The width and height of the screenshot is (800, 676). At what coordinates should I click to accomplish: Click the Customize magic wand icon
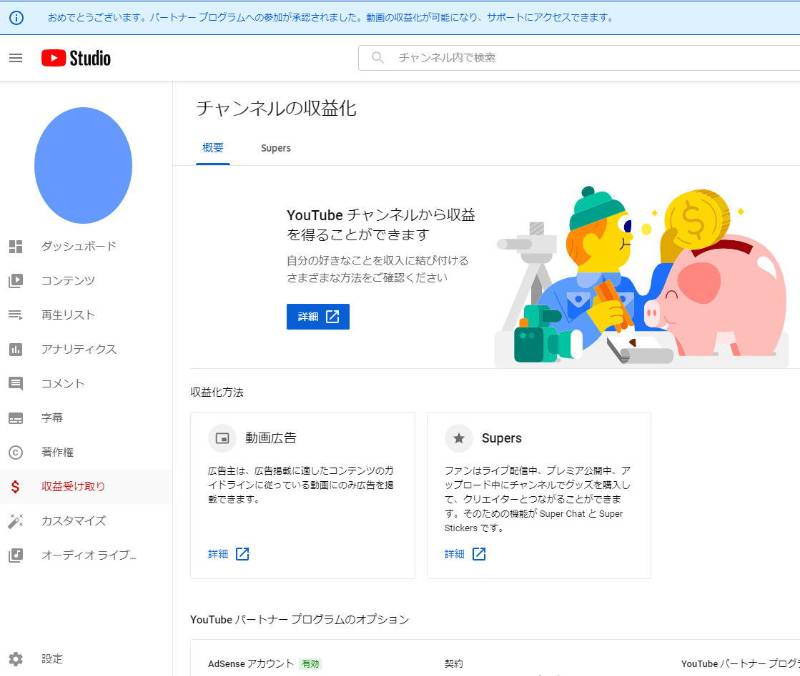pyautogui.click(x=16, y=521)
